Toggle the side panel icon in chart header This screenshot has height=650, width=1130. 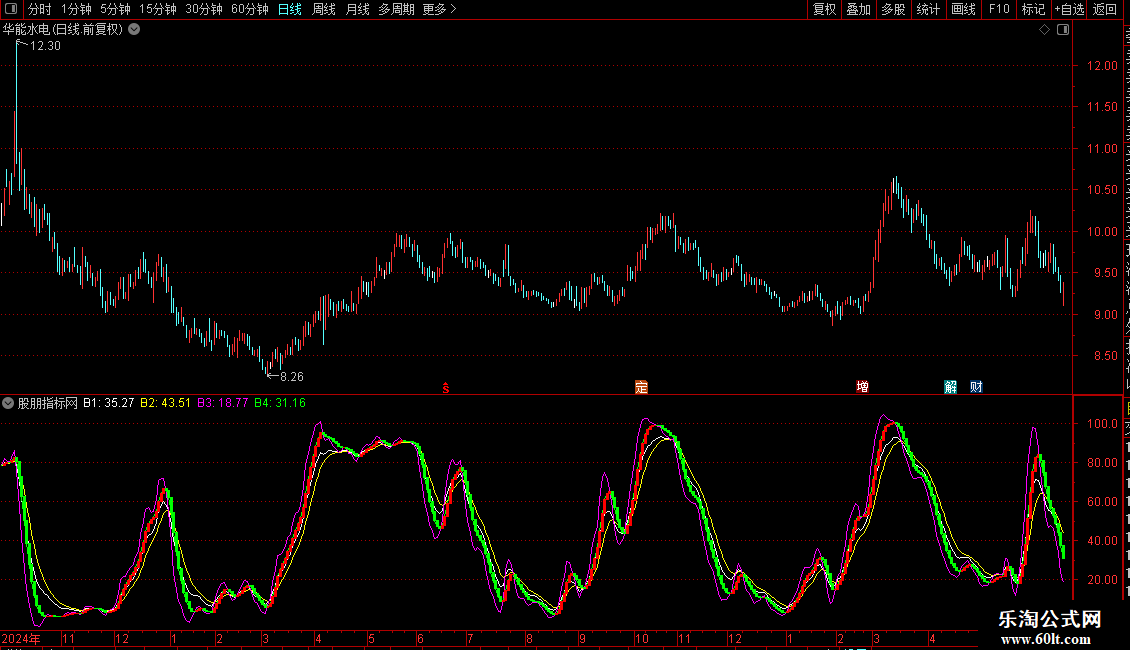[x=1063, y=30]
